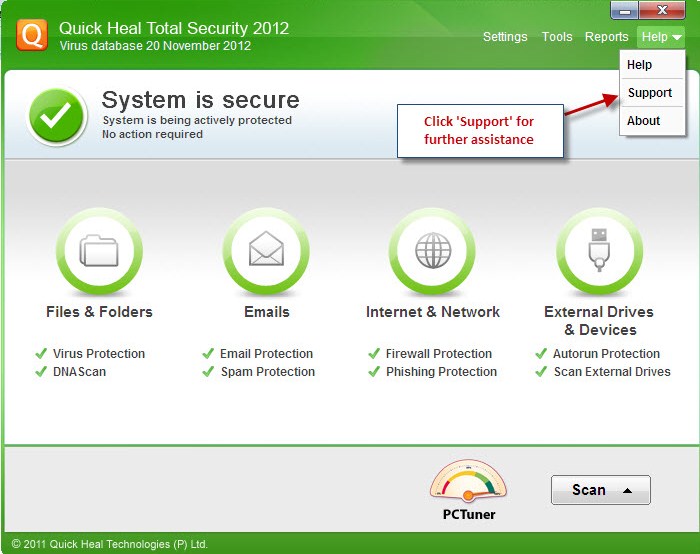Click the Virus Protection text
700x554 pixels.
click(x=99, y=354)
